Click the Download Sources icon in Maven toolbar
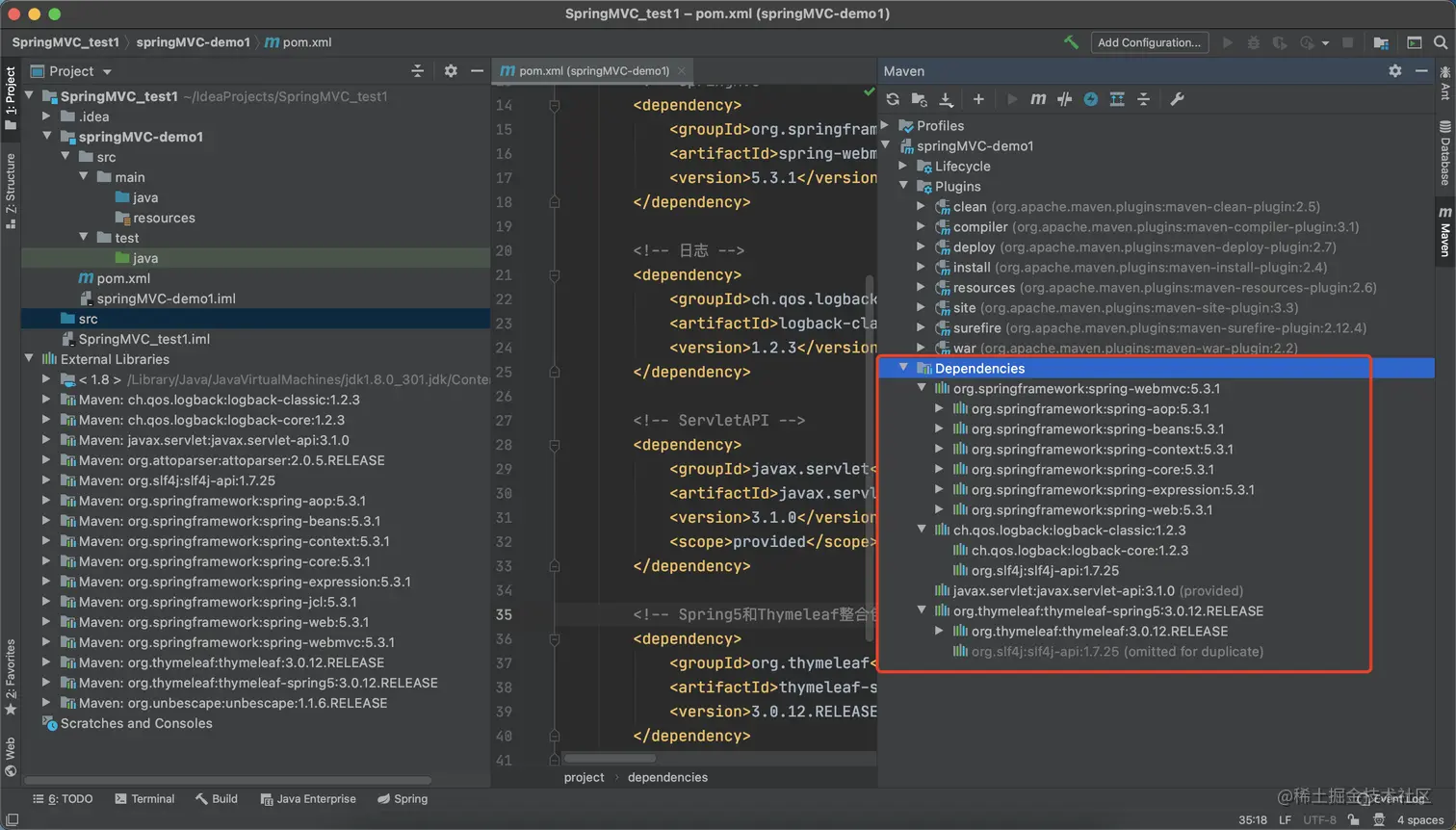This screenshot has height=830, width=1456. click(946, 99)
